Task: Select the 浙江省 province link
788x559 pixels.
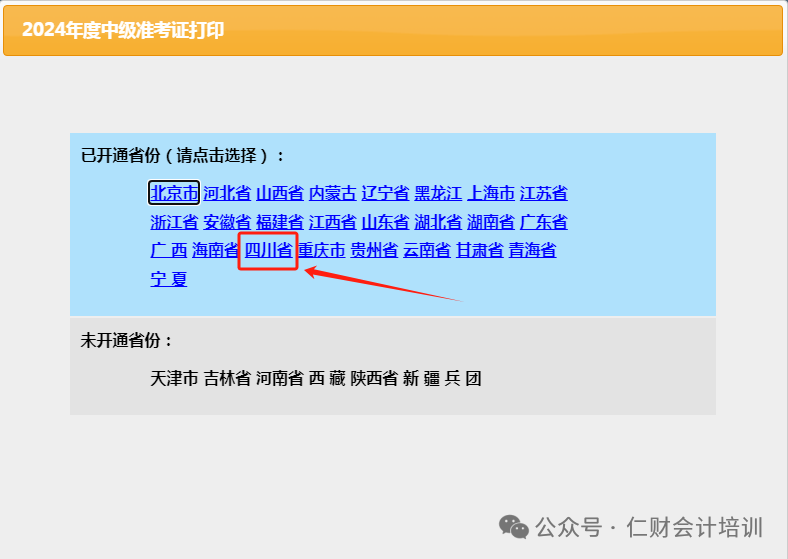Action: click(174, 222)
